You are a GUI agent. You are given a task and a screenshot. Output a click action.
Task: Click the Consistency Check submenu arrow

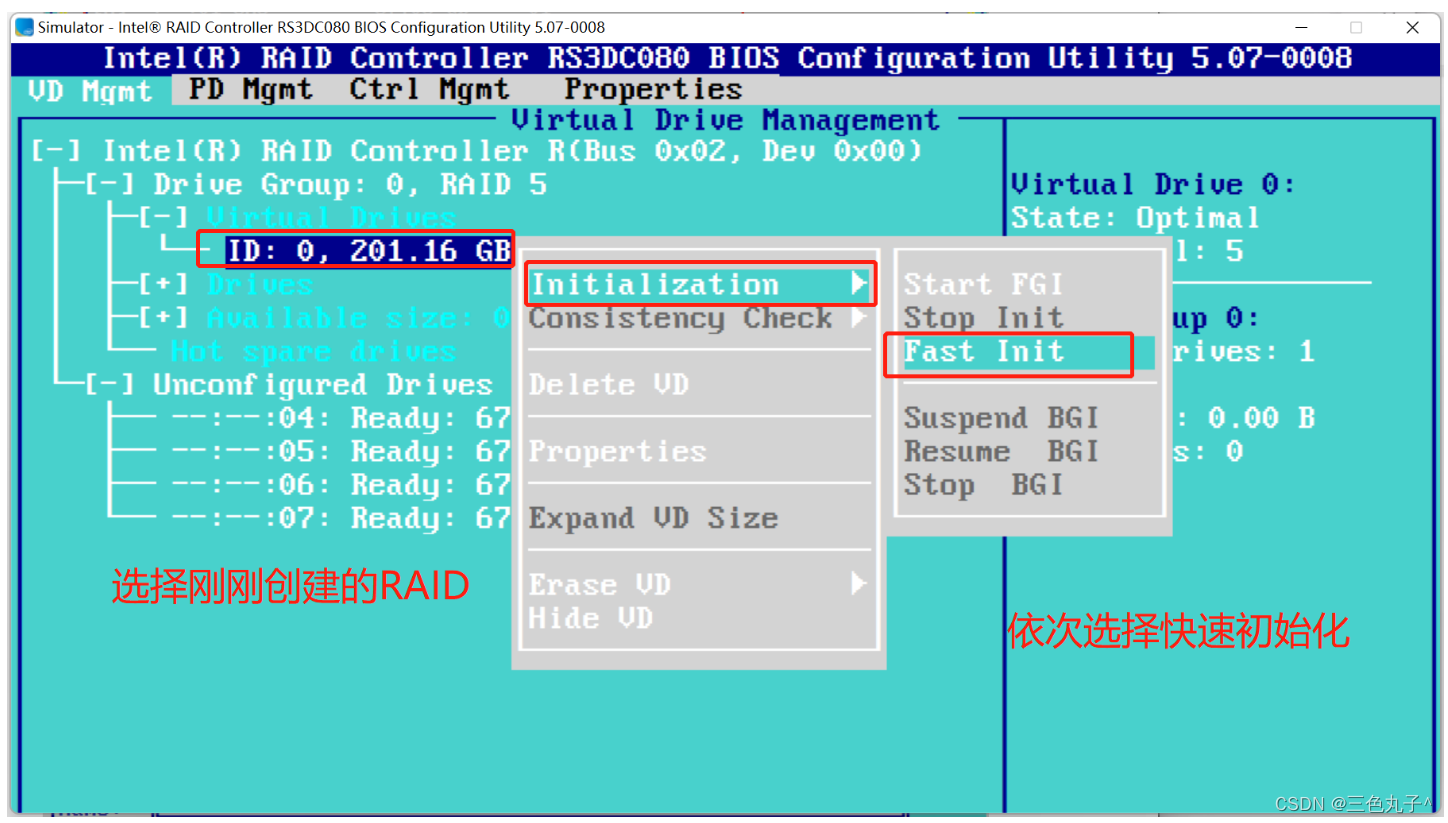[859, 318]
